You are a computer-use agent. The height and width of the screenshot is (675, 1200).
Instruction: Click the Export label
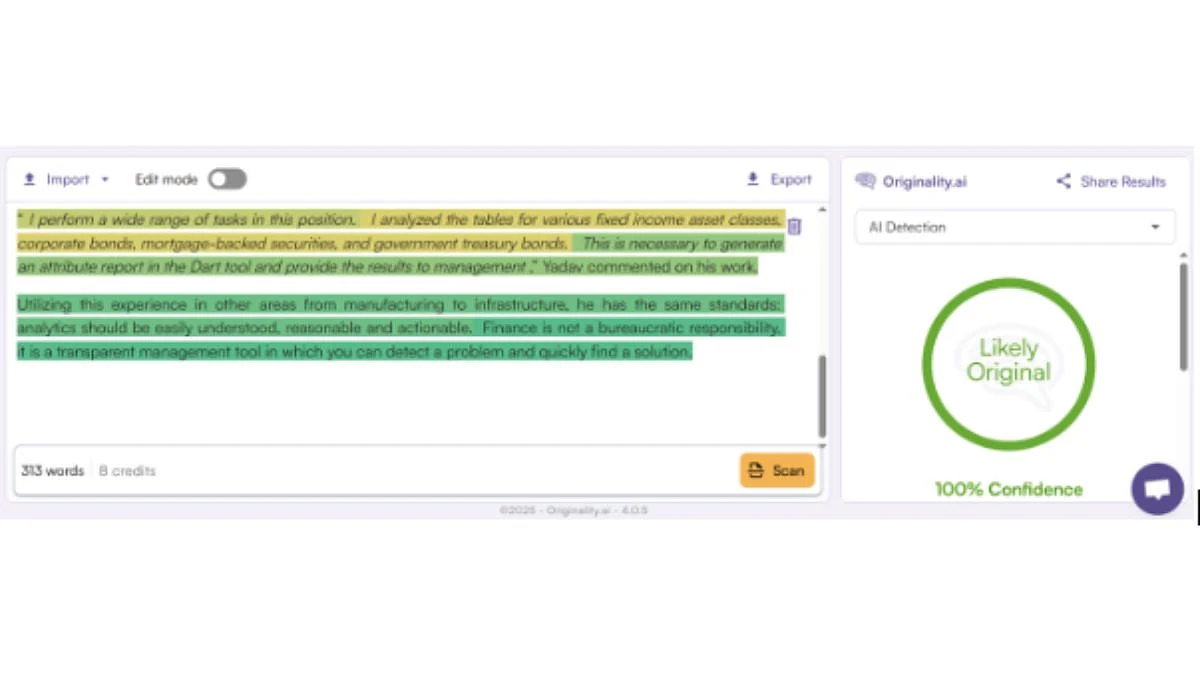pyautogui.click(x=791, y=180)
